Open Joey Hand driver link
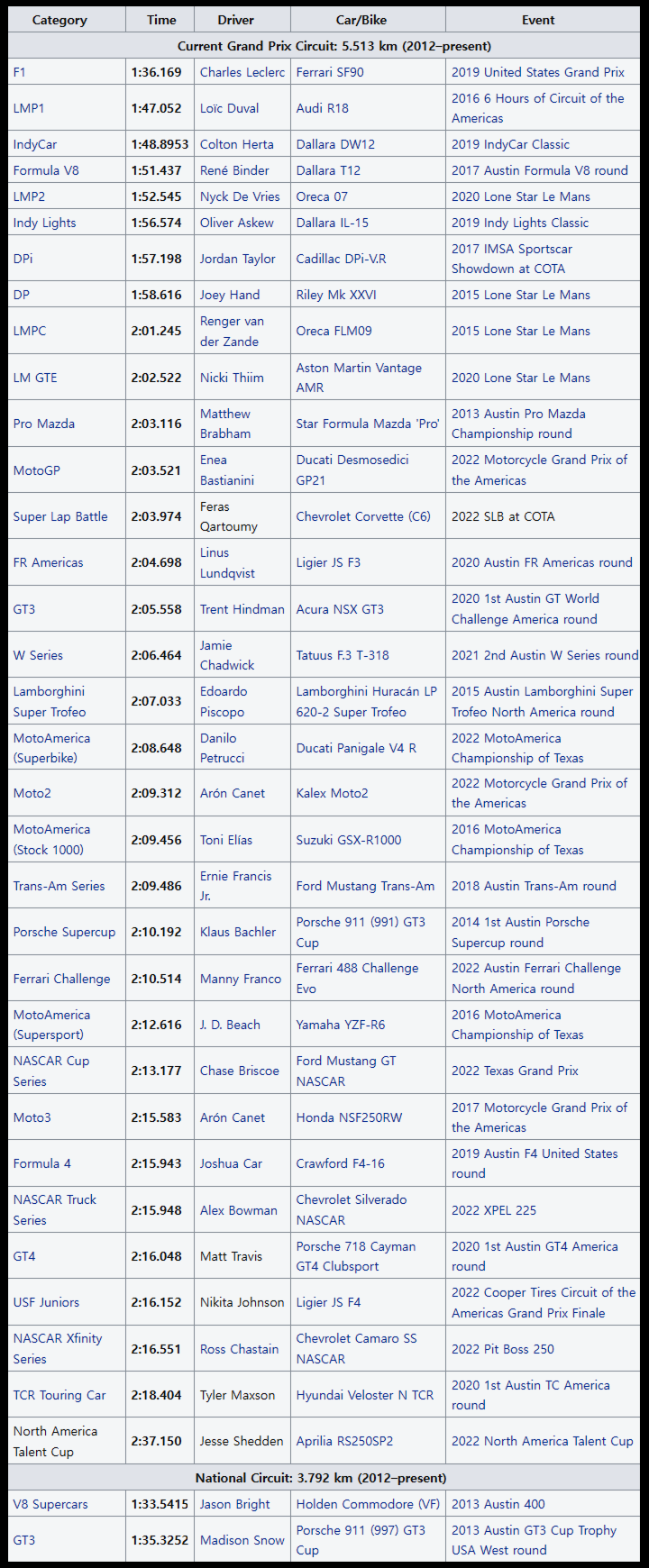 [x=230, y=295]
